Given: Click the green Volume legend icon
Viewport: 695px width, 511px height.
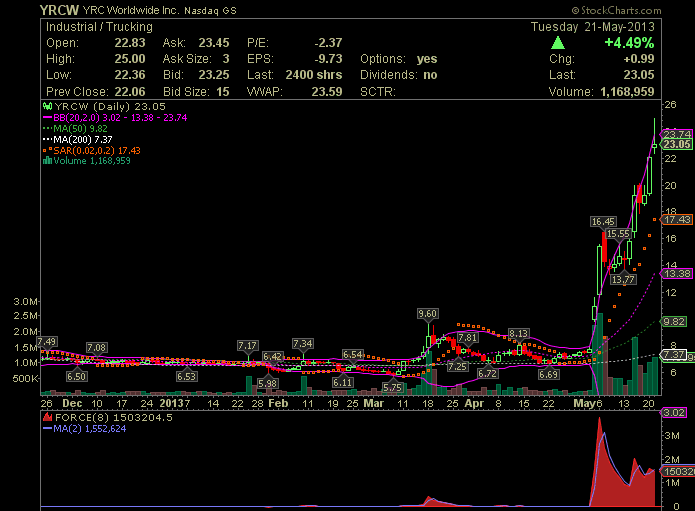Looking at the screenshot, I should click(46, 160).
